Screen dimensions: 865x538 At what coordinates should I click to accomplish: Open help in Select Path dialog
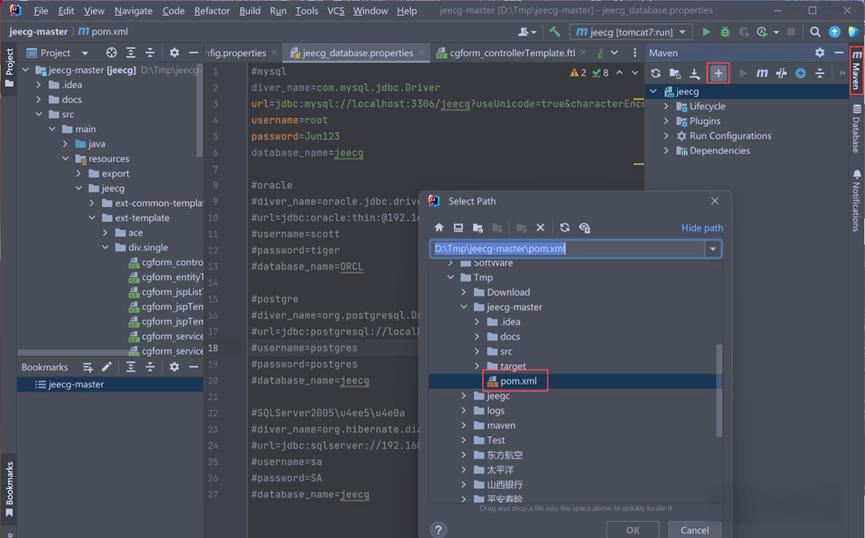[x=438, y=530]
